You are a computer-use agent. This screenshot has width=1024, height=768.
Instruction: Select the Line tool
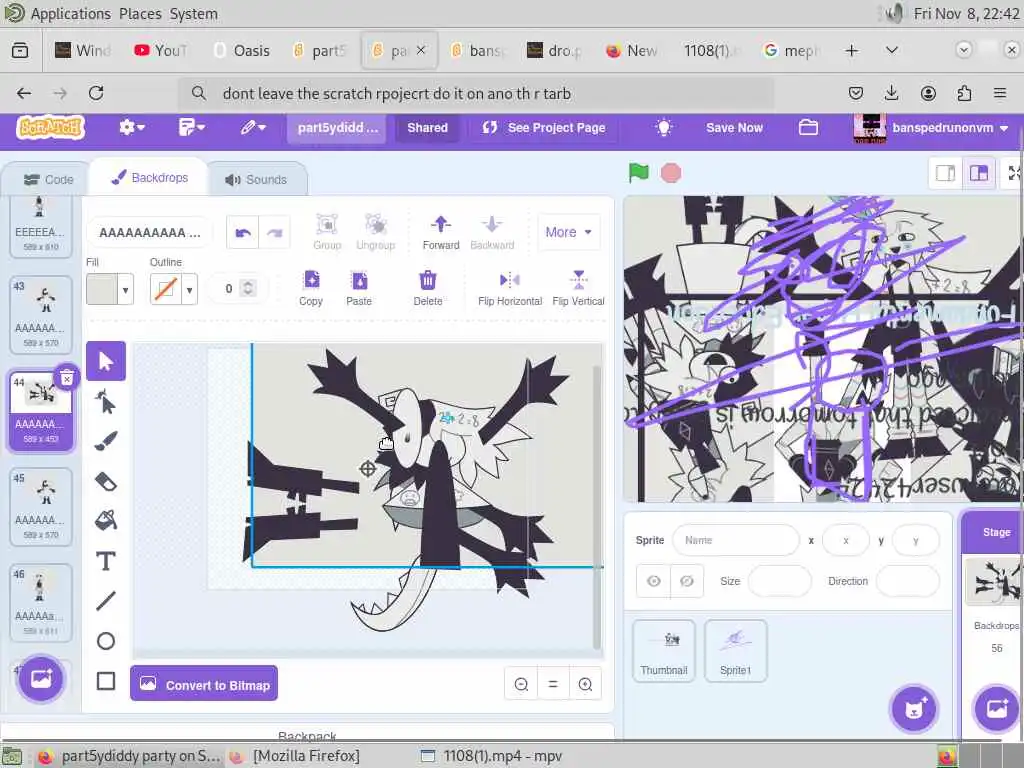106,601
